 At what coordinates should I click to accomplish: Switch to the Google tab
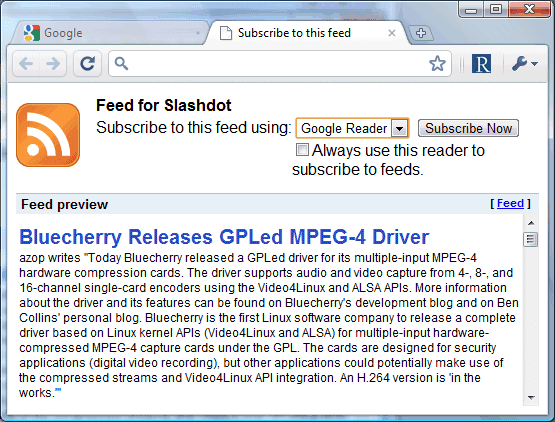[106, 33]
